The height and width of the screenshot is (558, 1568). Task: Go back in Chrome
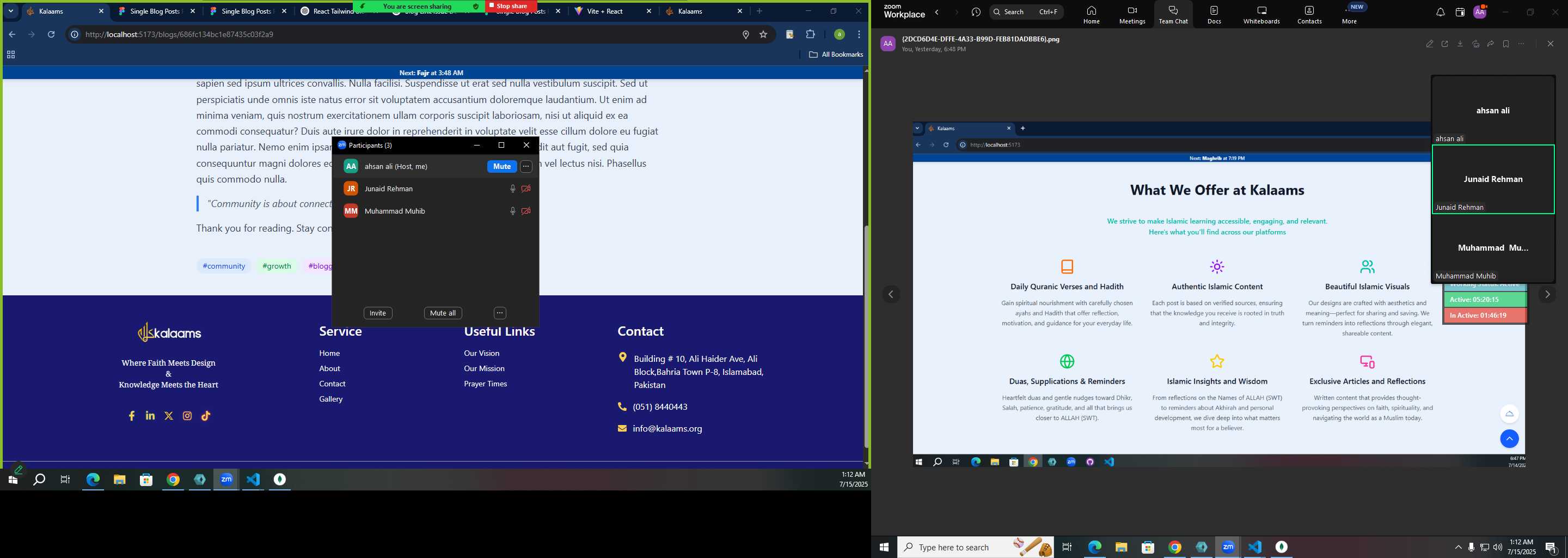(x=11, y=35)
